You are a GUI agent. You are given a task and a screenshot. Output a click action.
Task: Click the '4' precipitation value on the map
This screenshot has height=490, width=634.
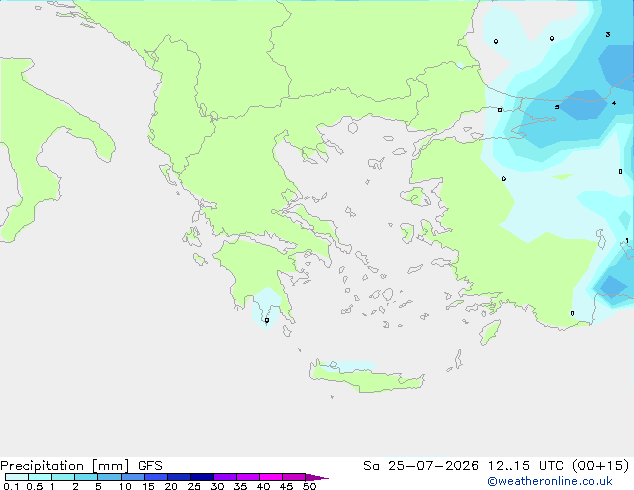tap(614, 103)
